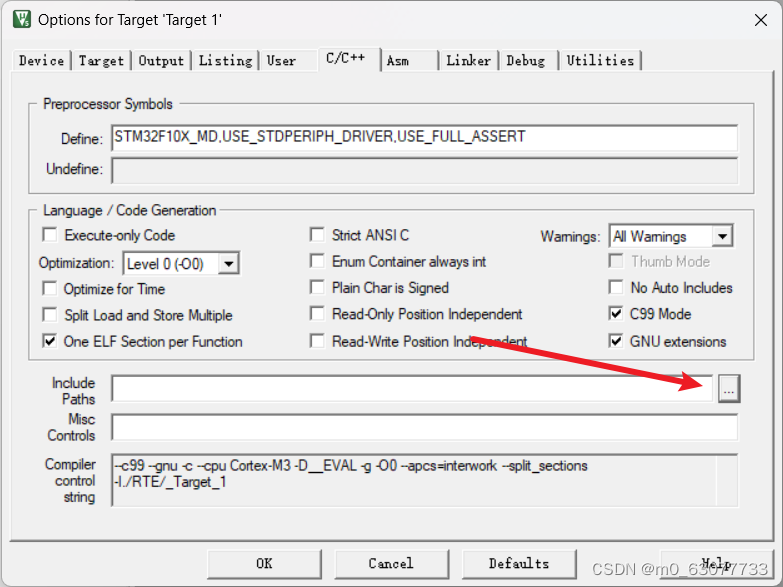Confirm with the OK button
This screenshot has height=587, width=783.
[264, 564]
